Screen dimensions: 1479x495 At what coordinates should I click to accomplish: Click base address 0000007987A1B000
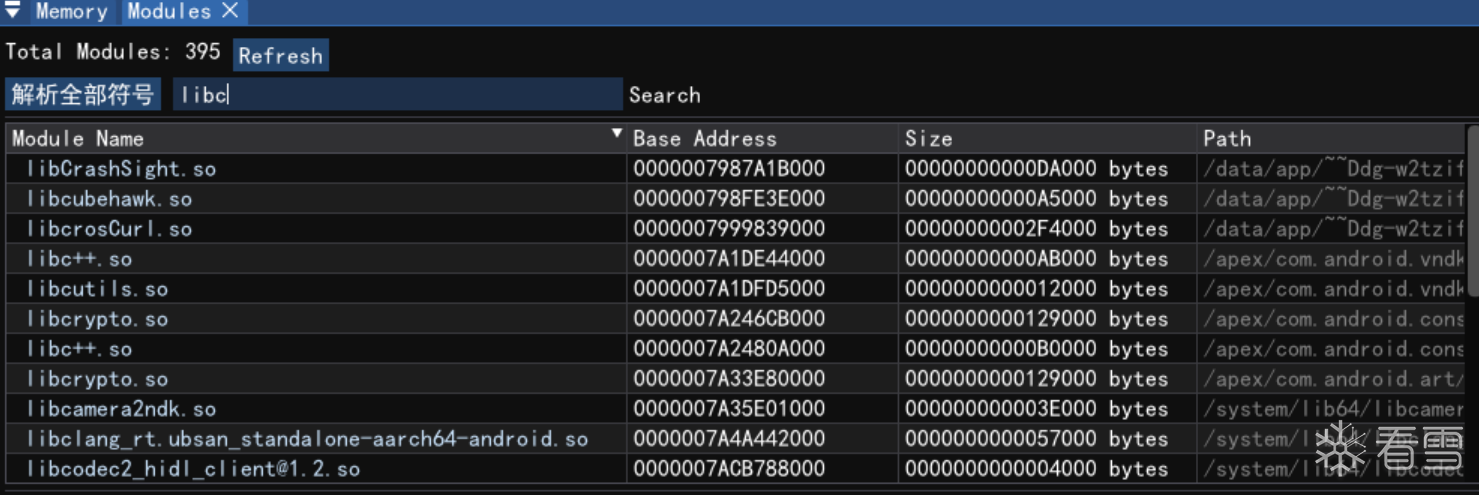coord(729,168)
